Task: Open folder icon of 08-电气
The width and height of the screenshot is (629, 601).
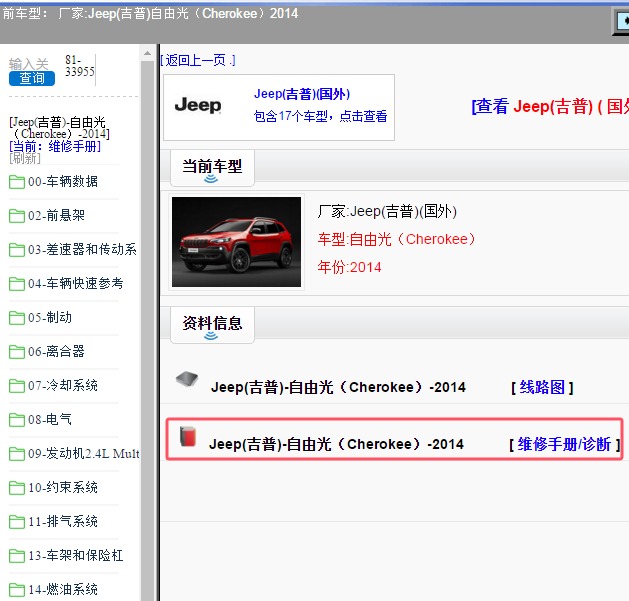Action: point(17,420)
